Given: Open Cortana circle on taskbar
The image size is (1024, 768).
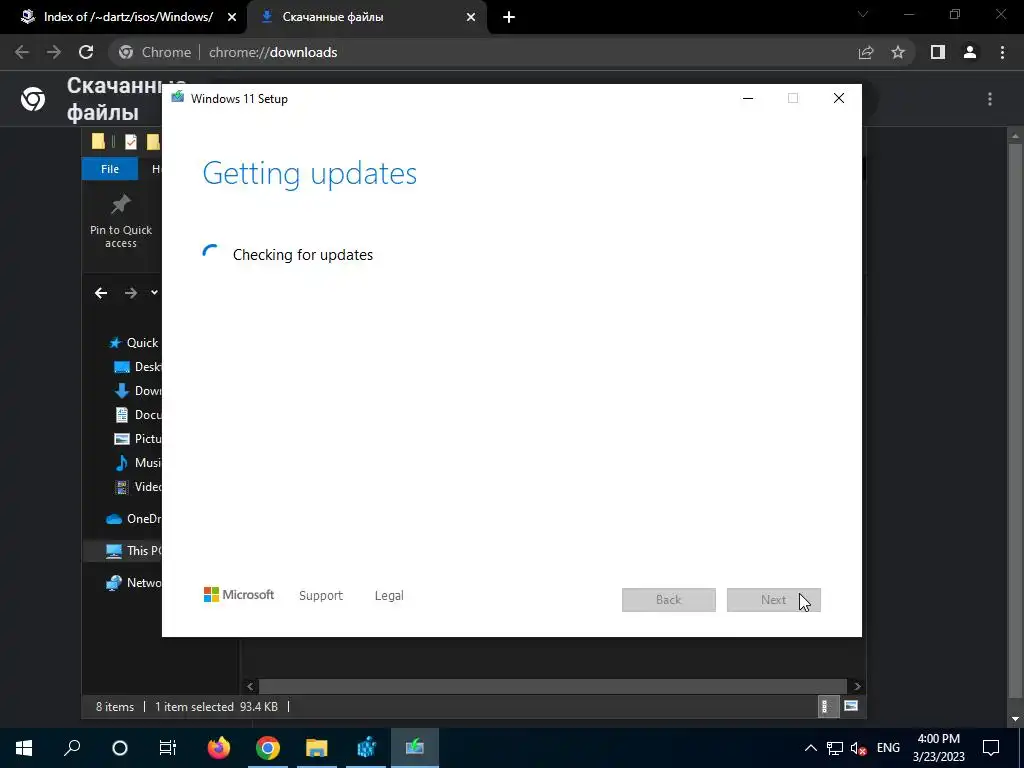Looking at the screenshot, I should pyautogui.click(x=120, y=748).
